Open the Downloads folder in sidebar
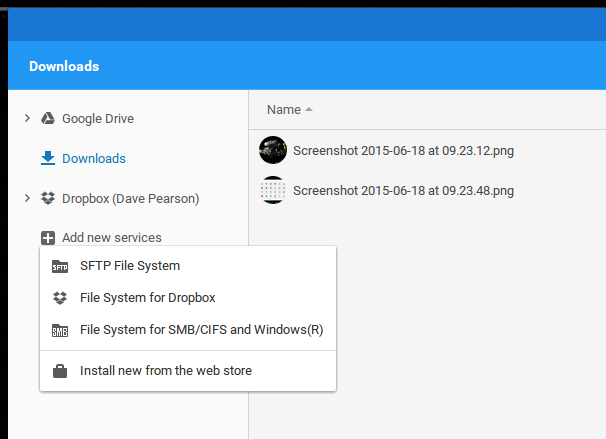This screenshot has height=439, width=606. point(94,158)
